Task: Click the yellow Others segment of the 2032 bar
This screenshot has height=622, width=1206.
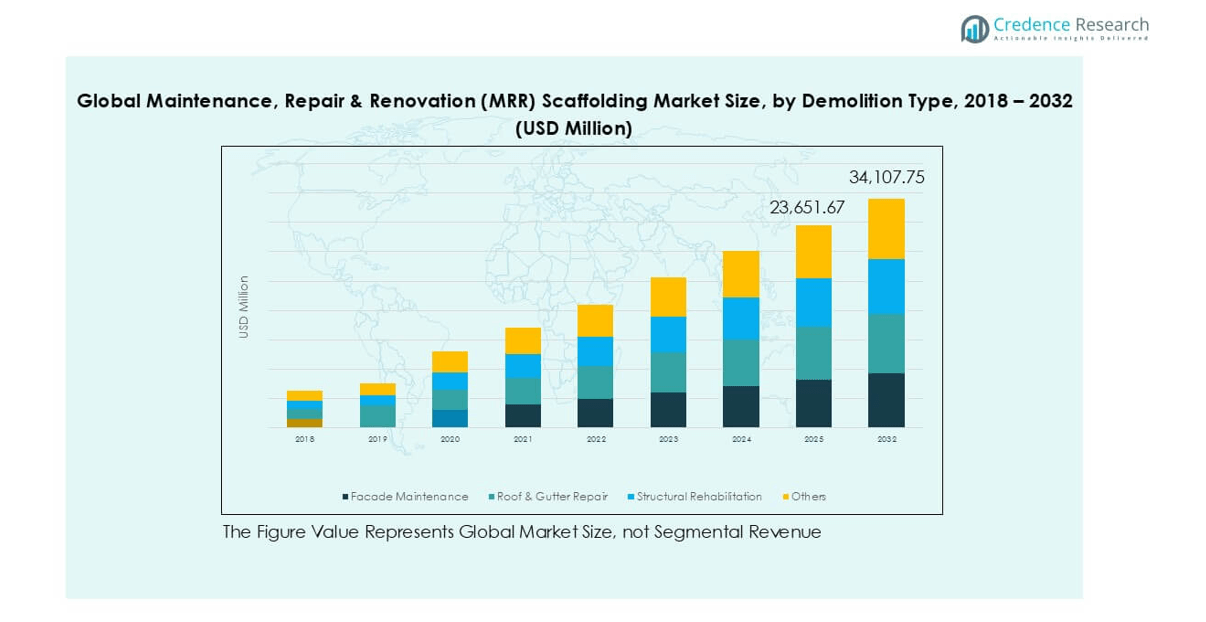Action: pyautogui.click(x=886, y=228)
